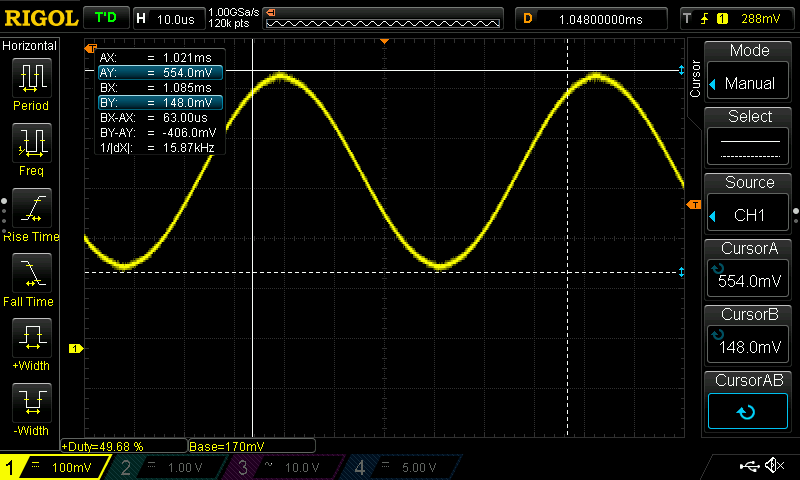The image size is (800, 480).
Task: Click the Cursor menu side tab
Action: point(694,79)
